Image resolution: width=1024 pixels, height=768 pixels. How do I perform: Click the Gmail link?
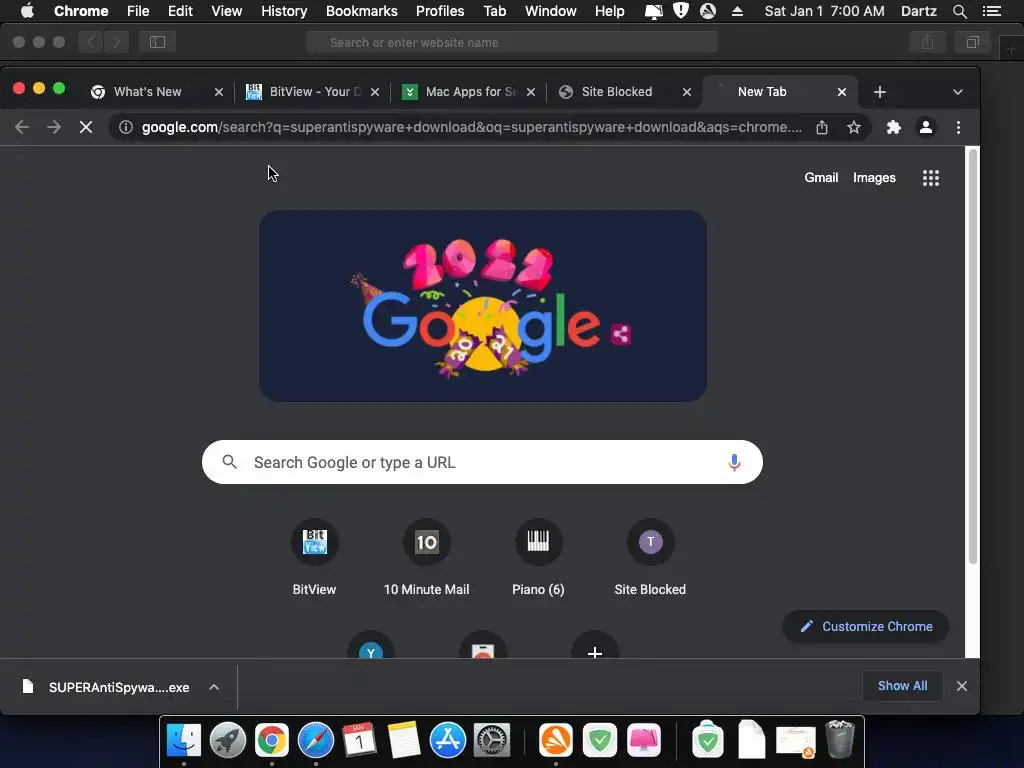point(821,178)
